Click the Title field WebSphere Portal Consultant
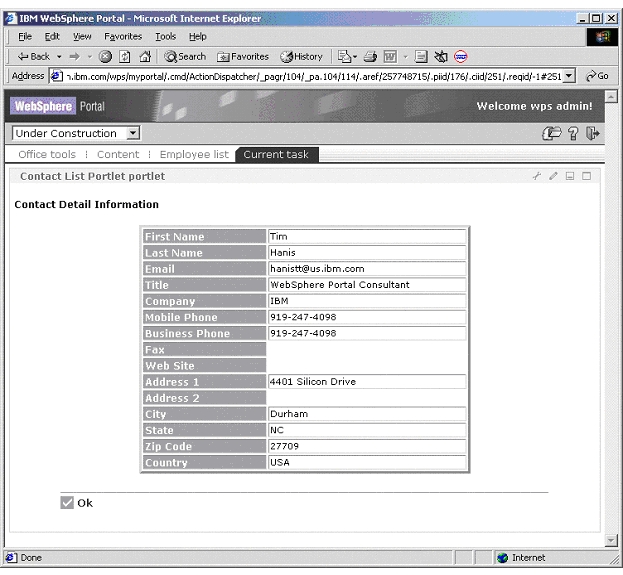The width and height of the screenshot is (623, 575). click(x=367, y=285)
